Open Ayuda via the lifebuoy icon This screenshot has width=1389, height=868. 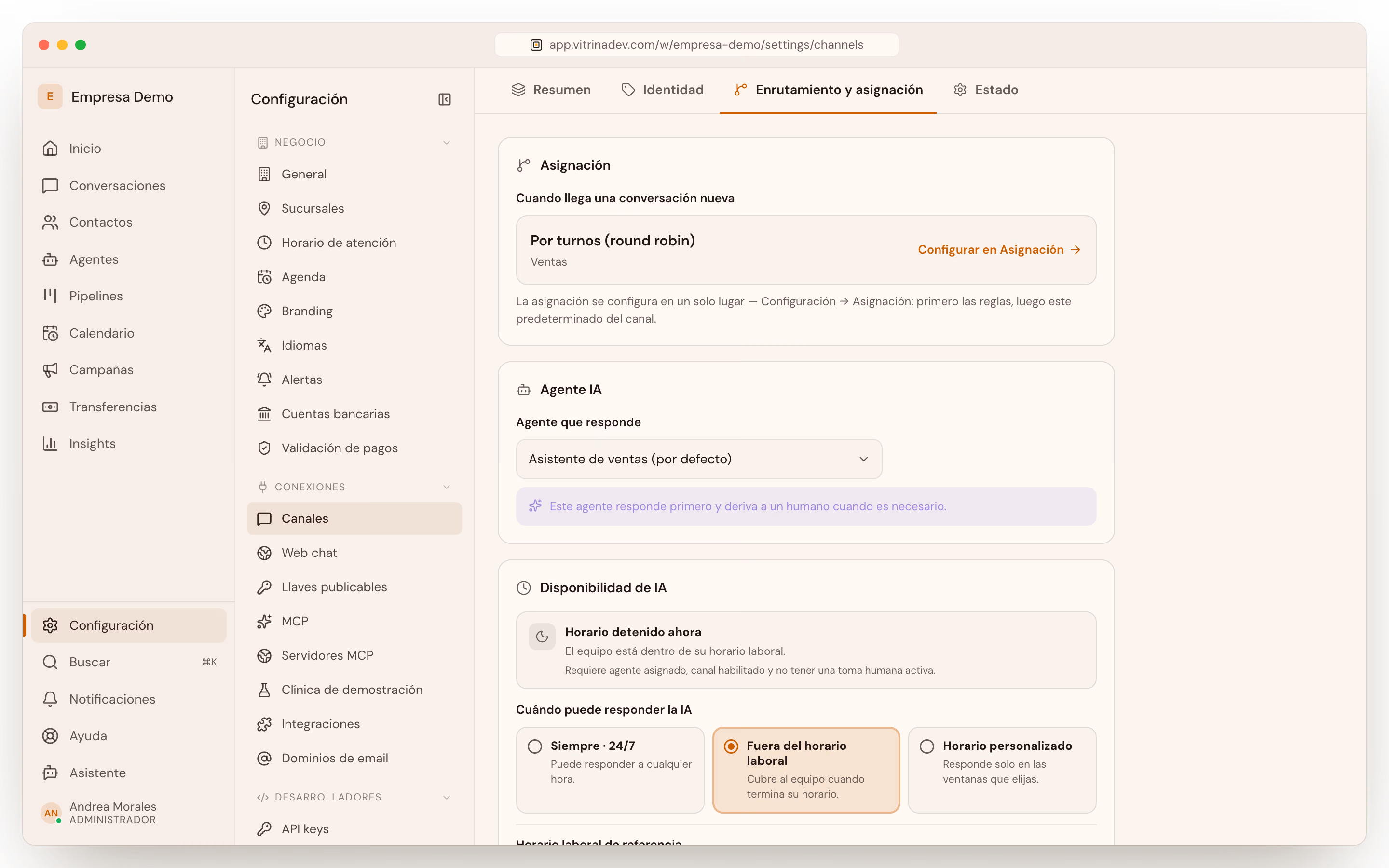pos(50,735)
